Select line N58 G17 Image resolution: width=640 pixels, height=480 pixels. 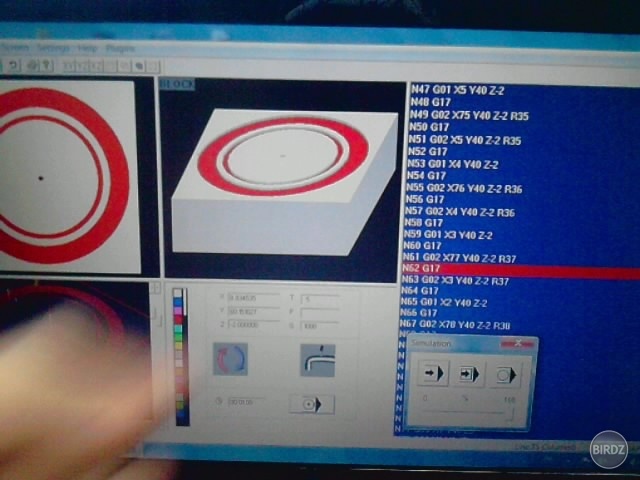423,222
